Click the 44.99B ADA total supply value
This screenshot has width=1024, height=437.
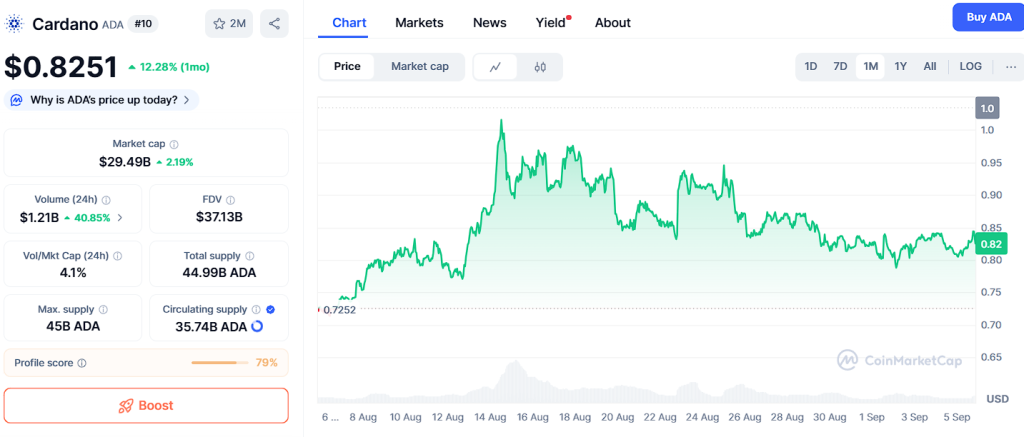[218, 273]
